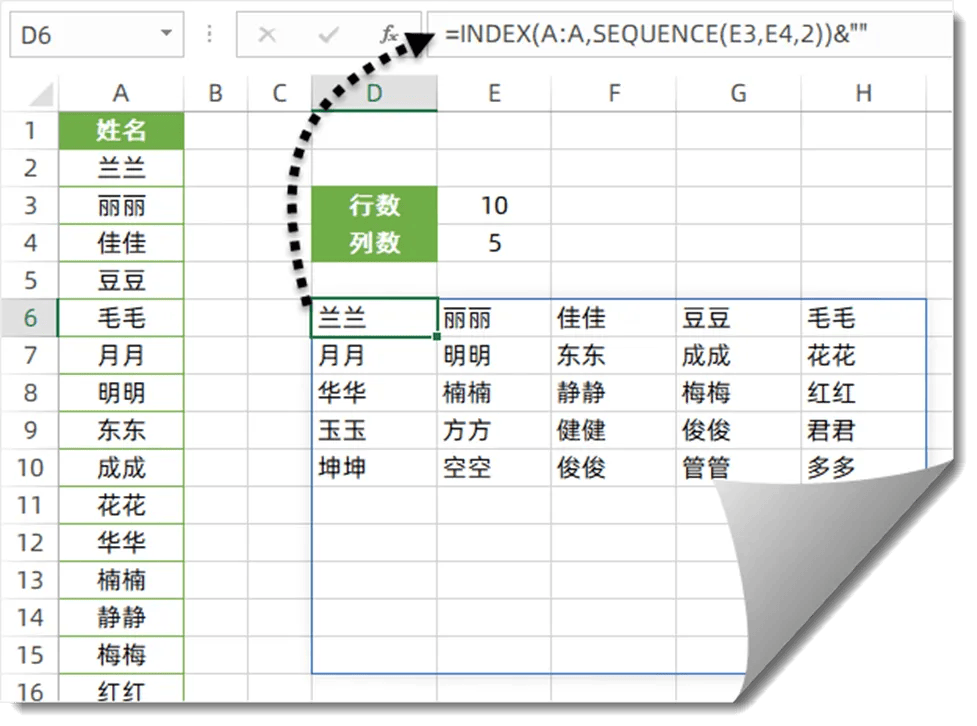Click cell F6 containing 佳佳
The width and height of the screenshot is (977, 726).
click(x=614, y=318)
